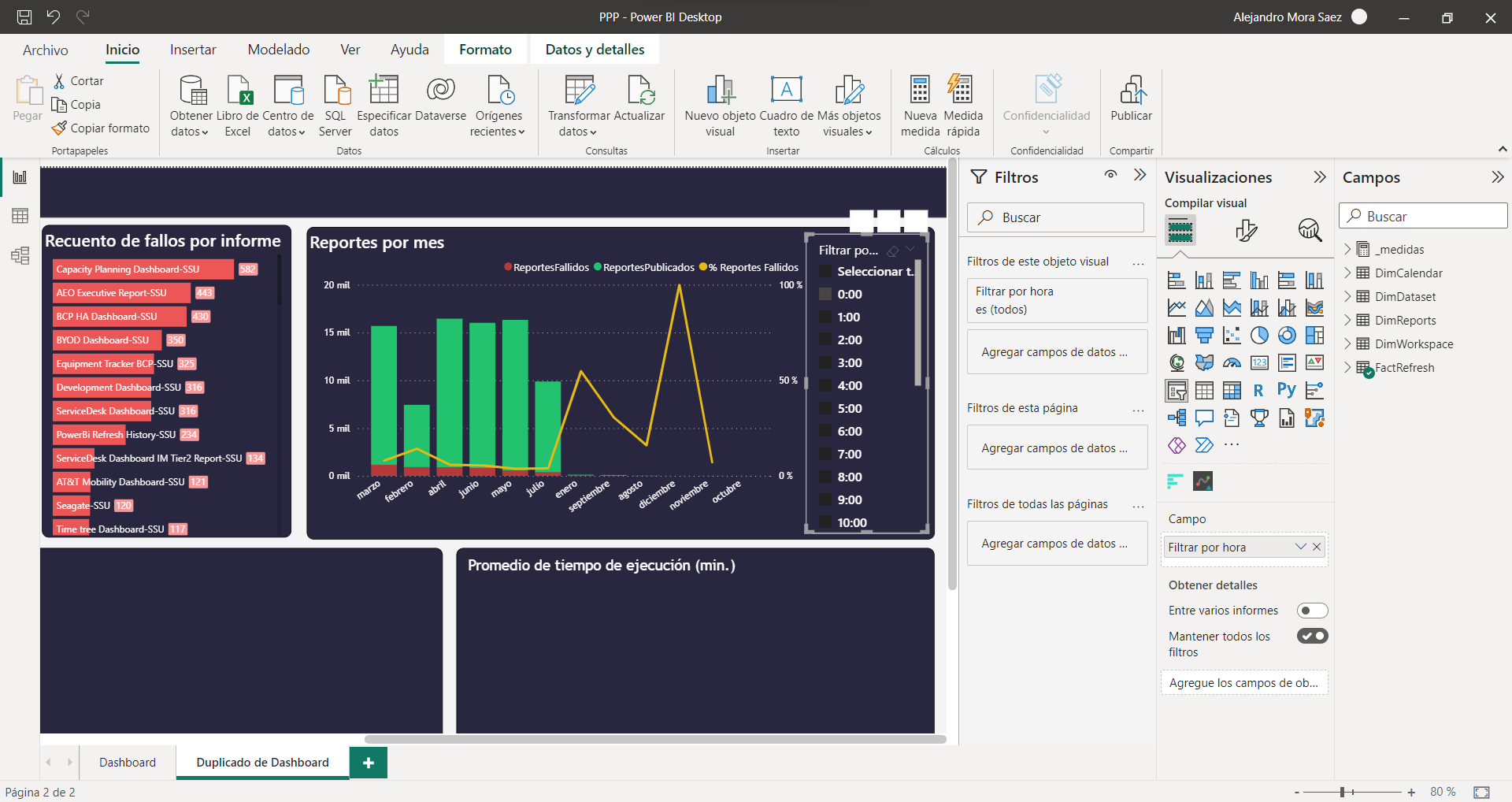Check the 0:00 hour slicer checkbox
Screen dimensions: 1512x802
825,294
